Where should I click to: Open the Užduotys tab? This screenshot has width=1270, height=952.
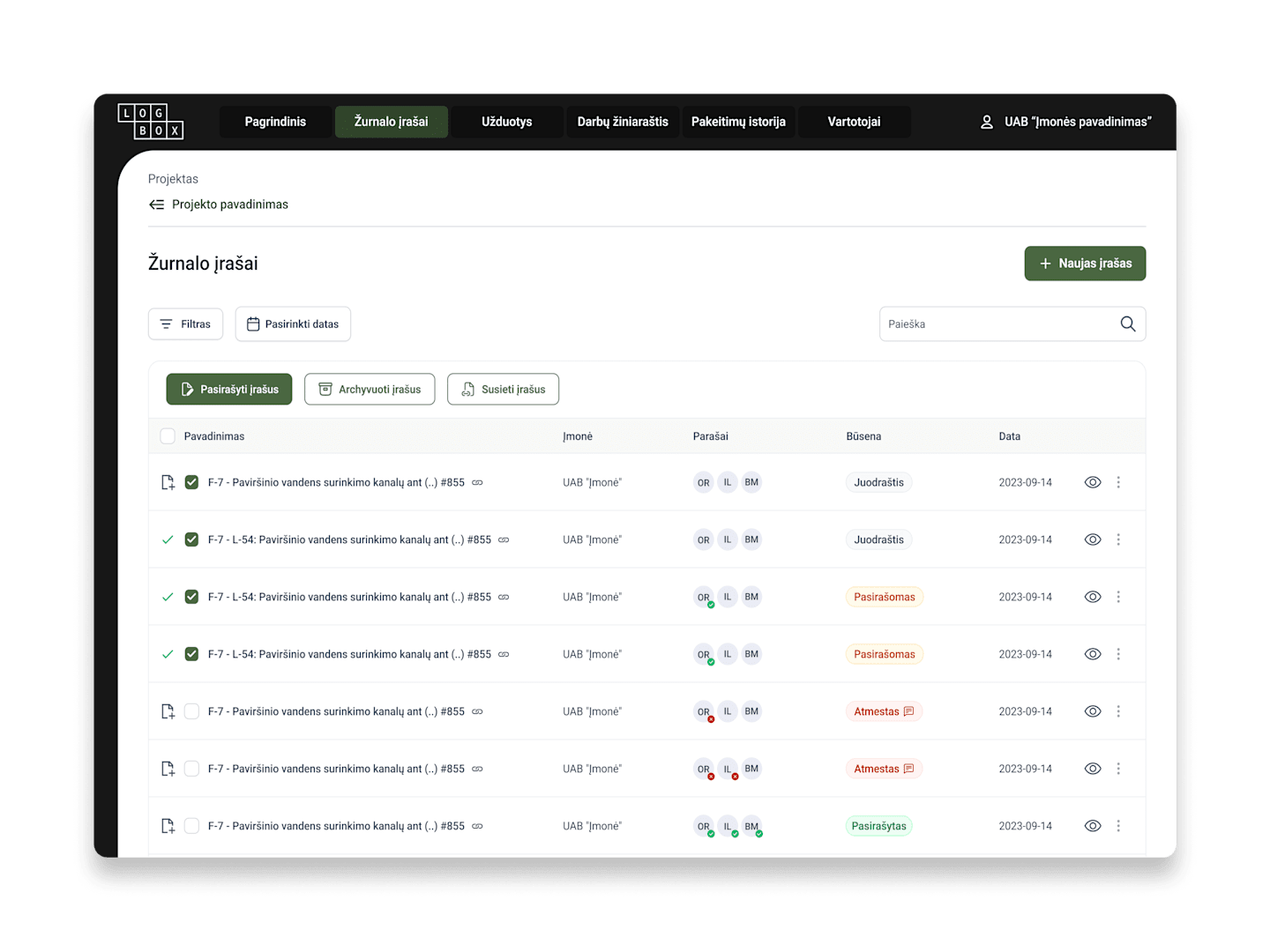click(x=507, y=122)
